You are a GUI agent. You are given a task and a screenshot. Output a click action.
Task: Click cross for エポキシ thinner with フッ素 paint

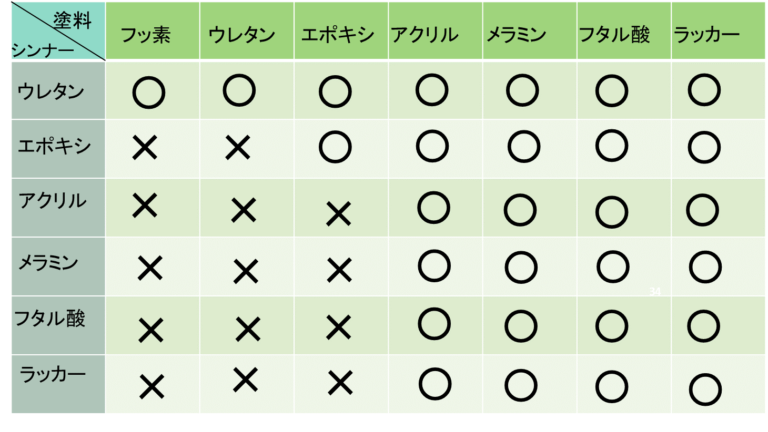coord(145,148)
